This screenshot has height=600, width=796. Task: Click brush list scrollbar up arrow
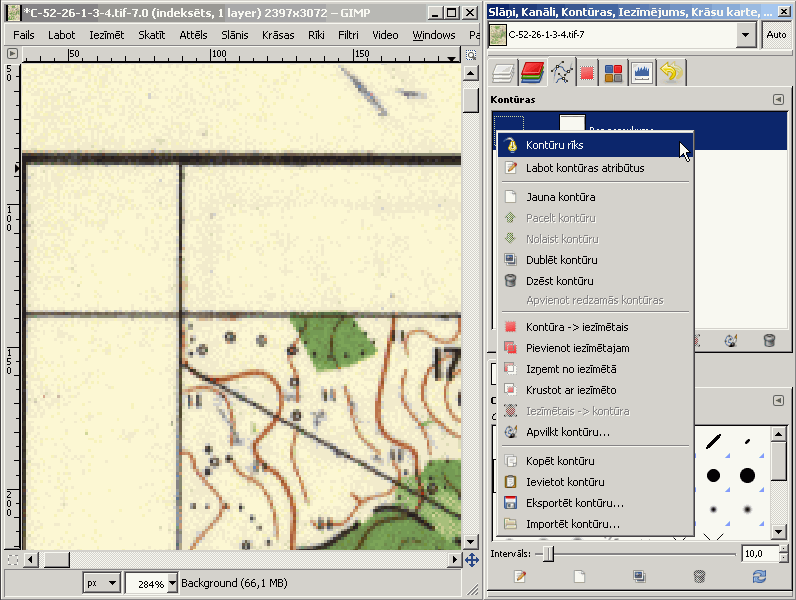pyautogui.click(x=778, y=434)
